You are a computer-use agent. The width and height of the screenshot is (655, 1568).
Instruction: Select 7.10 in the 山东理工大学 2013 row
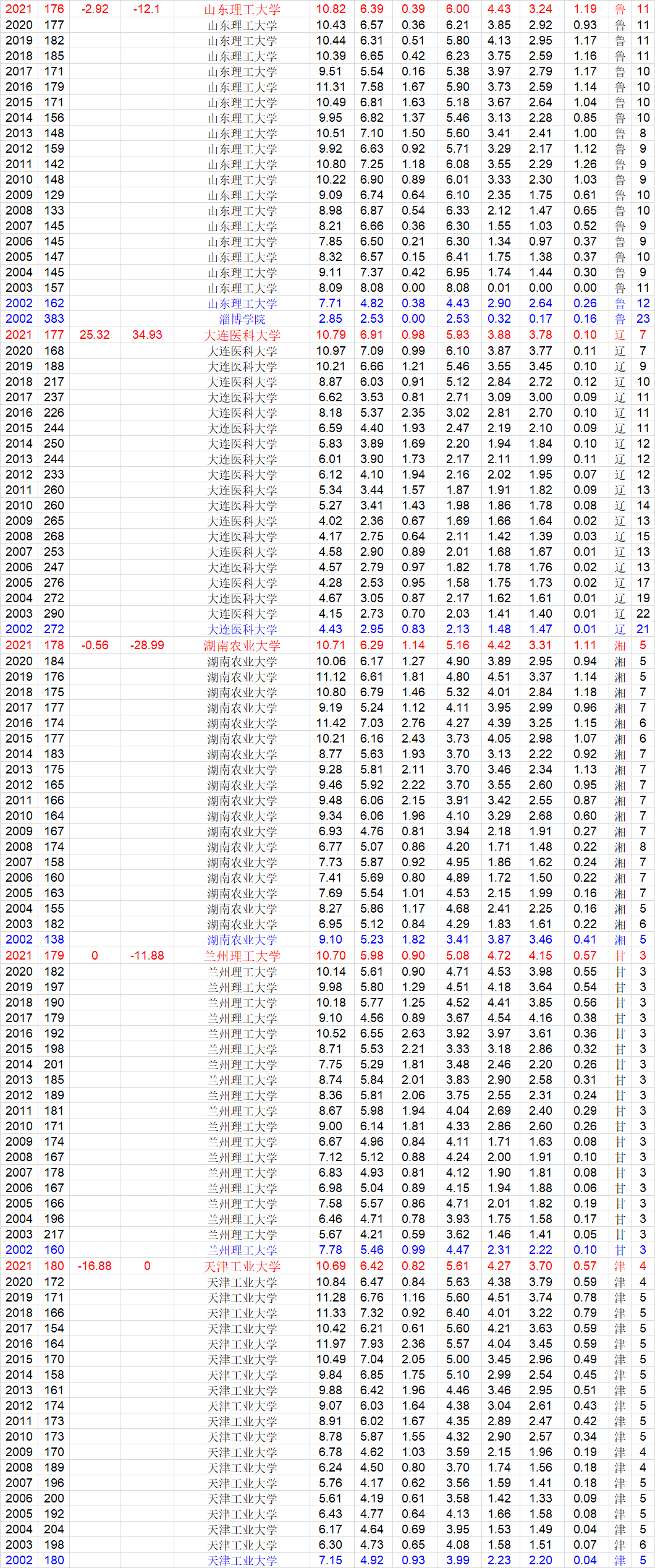click(372, 134)
